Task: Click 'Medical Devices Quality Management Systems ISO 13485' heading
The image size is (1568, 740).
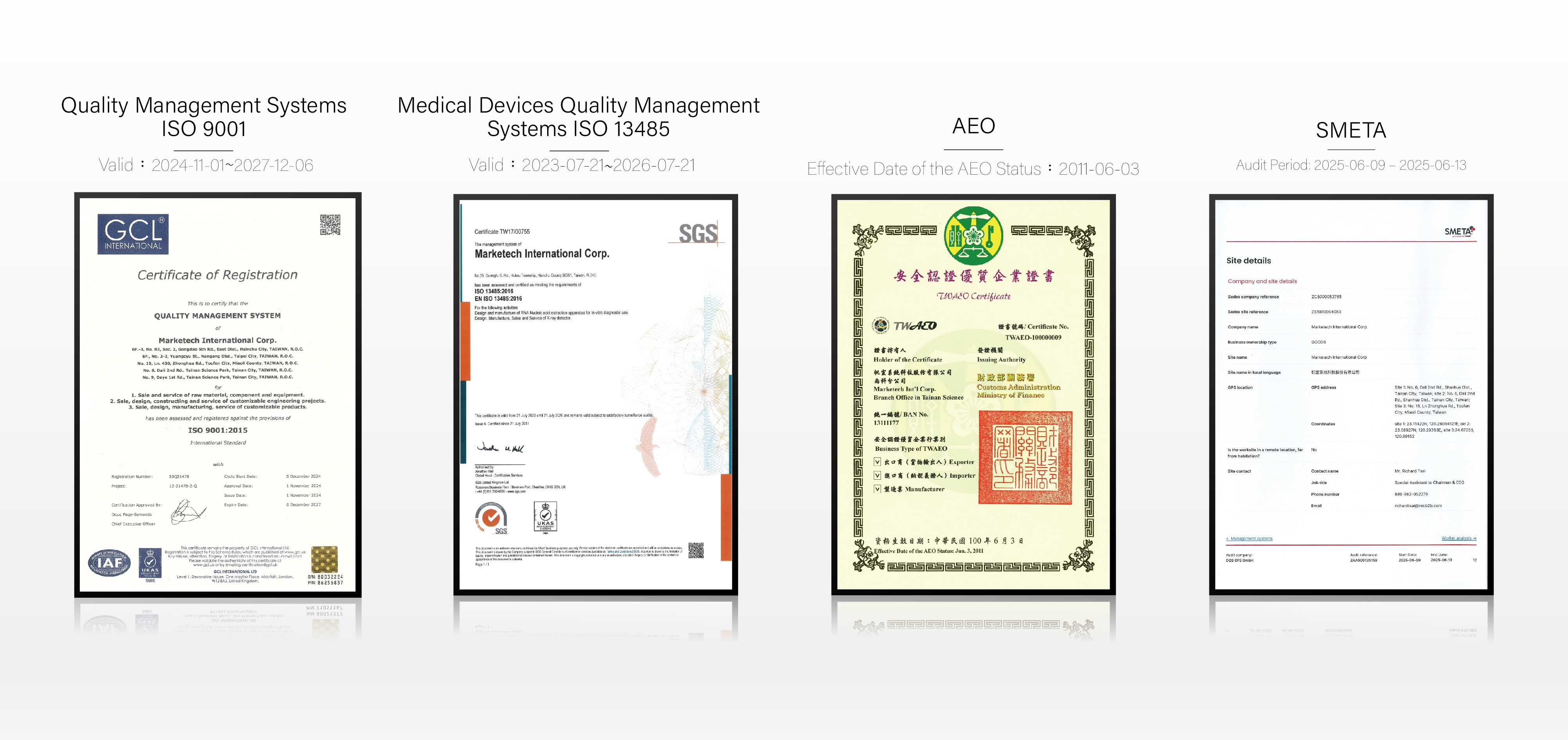Action: (x=578, y=117)
